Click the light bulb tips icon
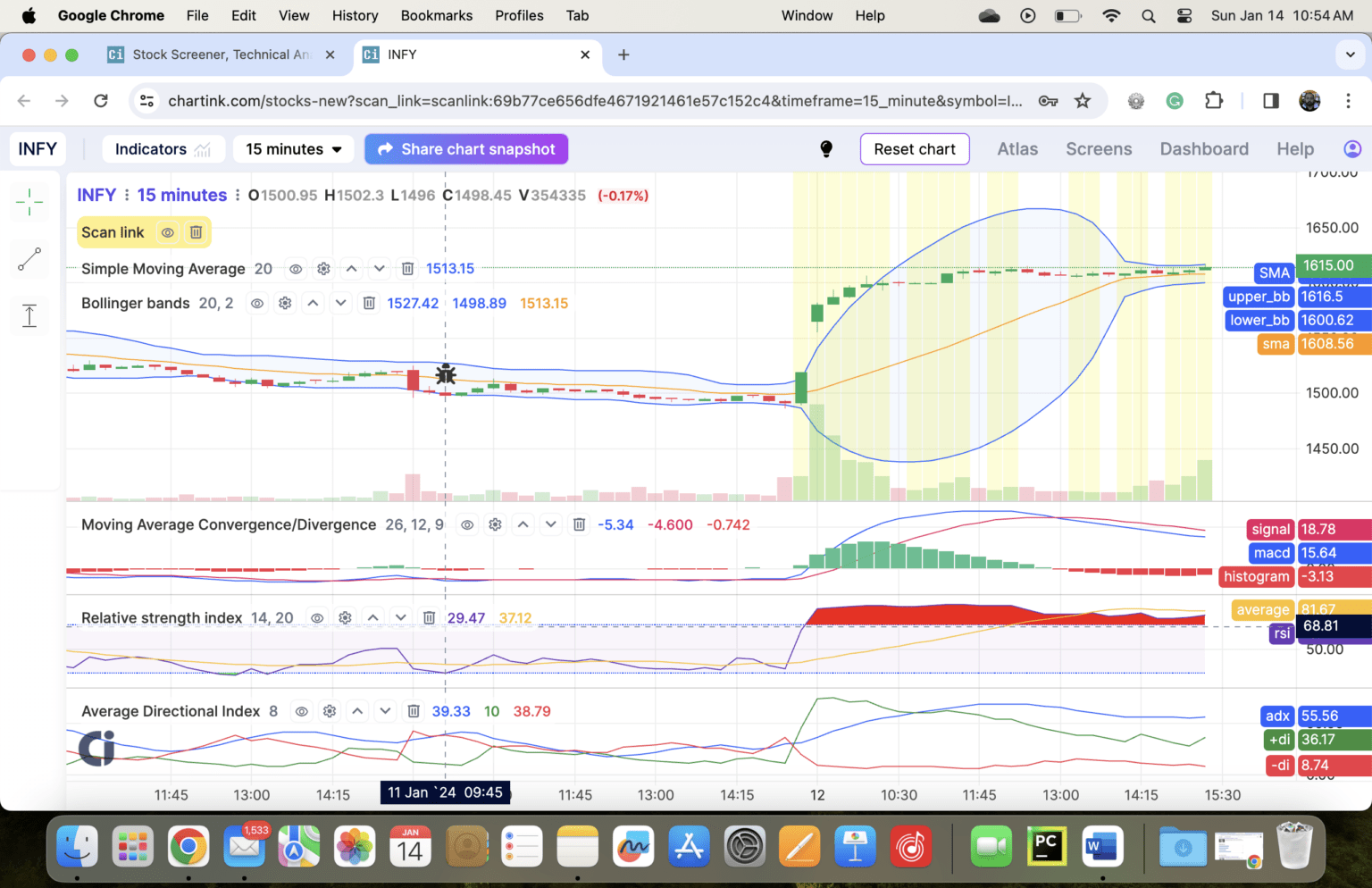 [826, 148]
